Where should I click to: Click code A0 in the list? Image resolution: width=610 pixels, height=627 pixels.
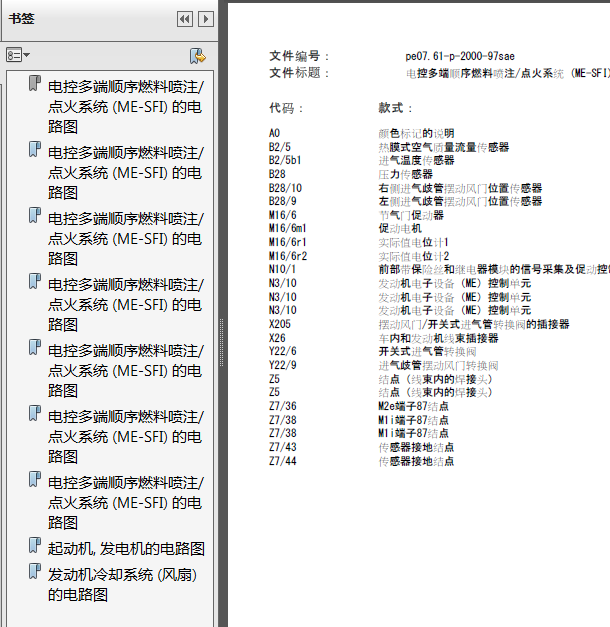[274, 133]
